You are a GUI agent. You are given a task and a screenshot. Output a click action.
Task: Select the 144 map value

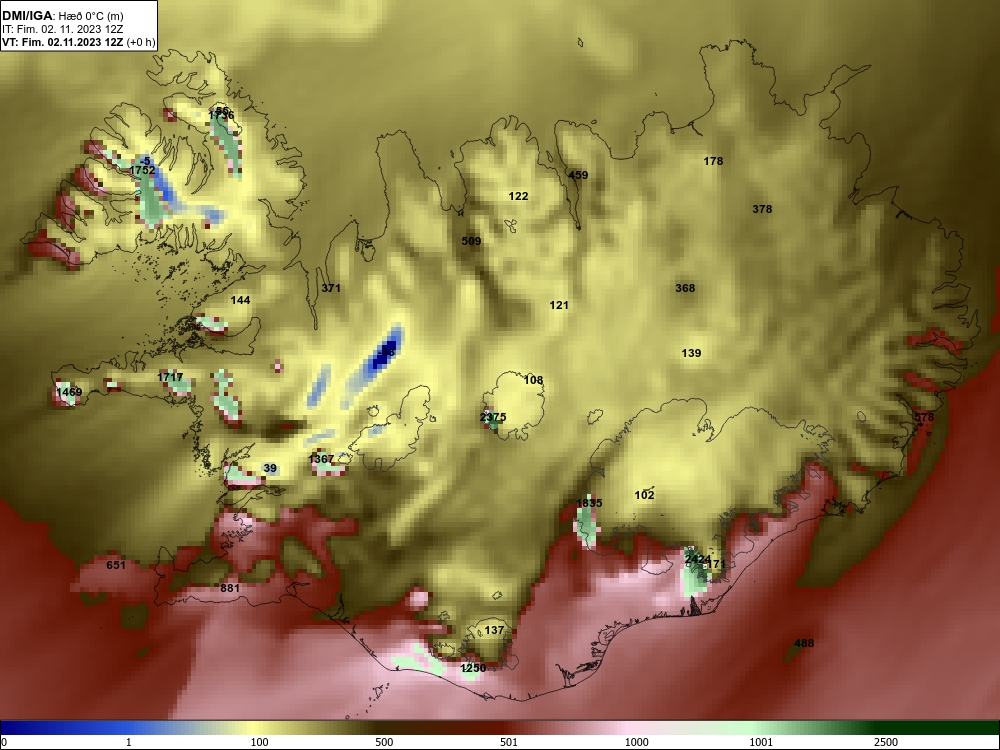(240, 300)
